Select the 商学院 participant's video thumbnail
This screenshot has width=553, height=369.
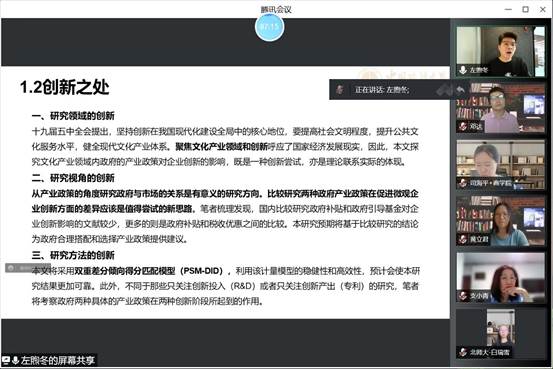tap(500, 165)
